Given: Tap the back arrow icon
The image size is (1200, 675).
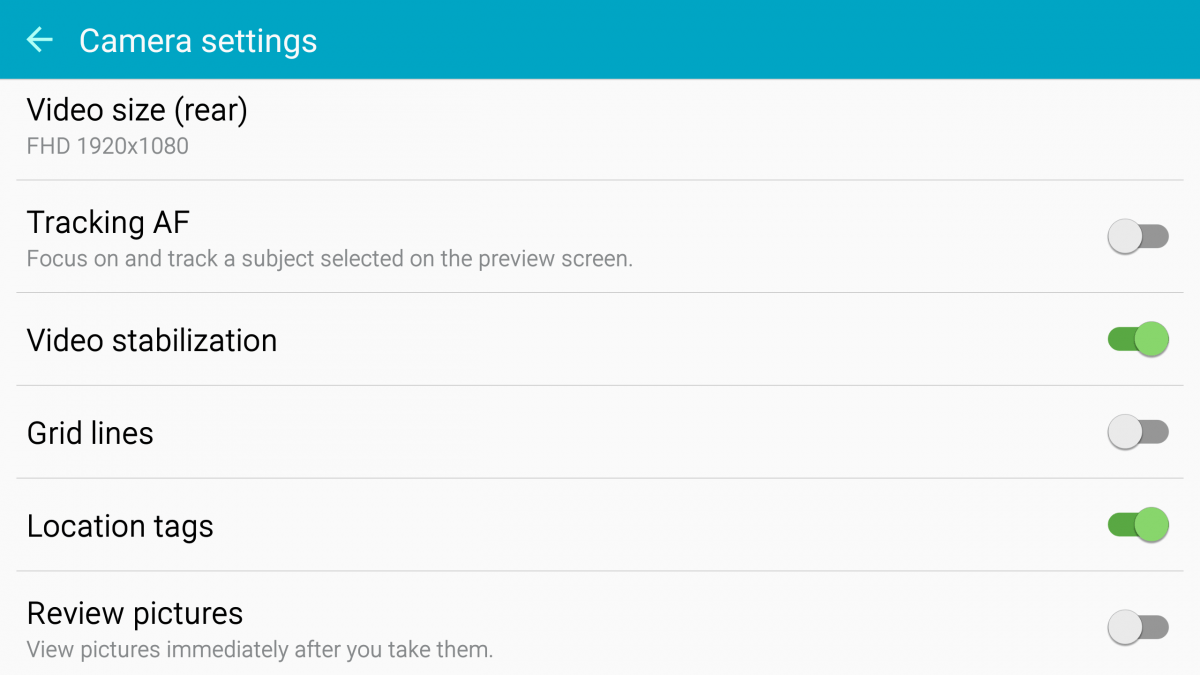Looking at the screenshot, I should [40, 40].
